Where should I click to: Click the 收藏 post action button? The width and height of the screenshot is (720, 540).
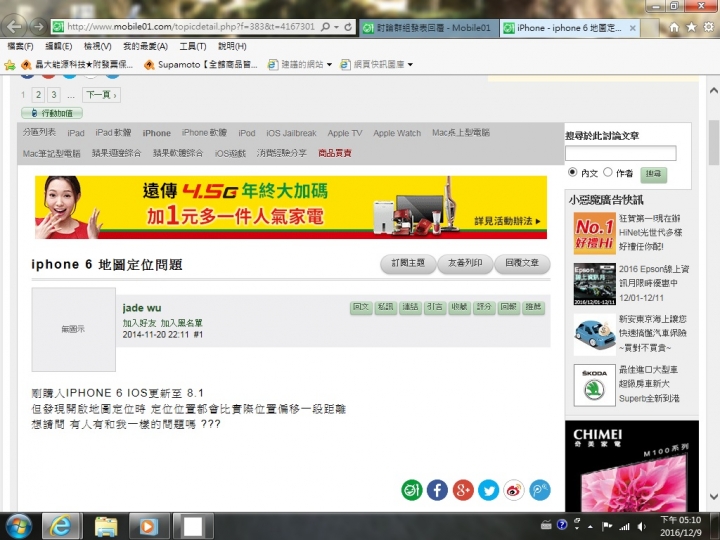(459, 307)
